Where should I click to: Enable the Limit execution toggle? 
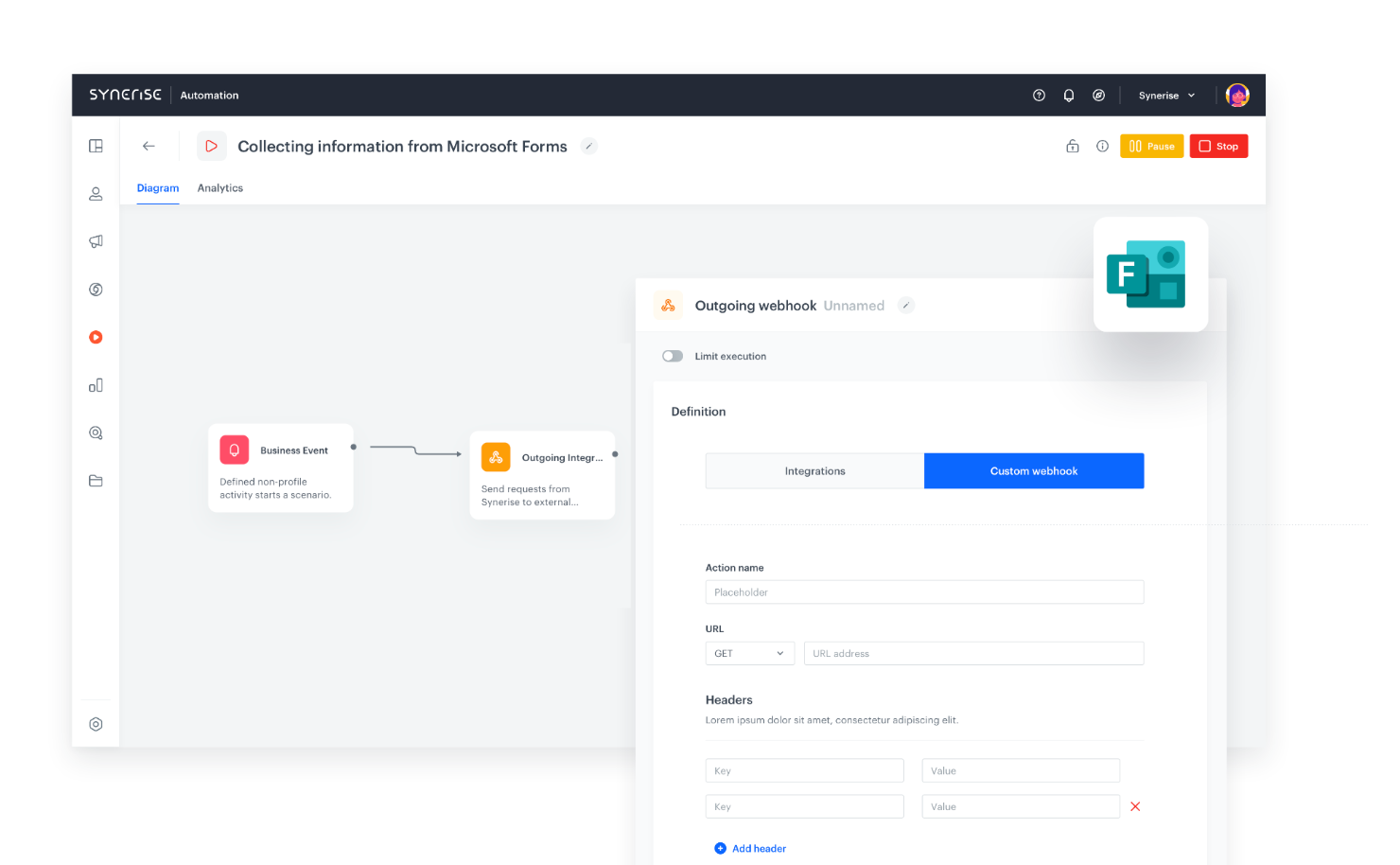672,356
